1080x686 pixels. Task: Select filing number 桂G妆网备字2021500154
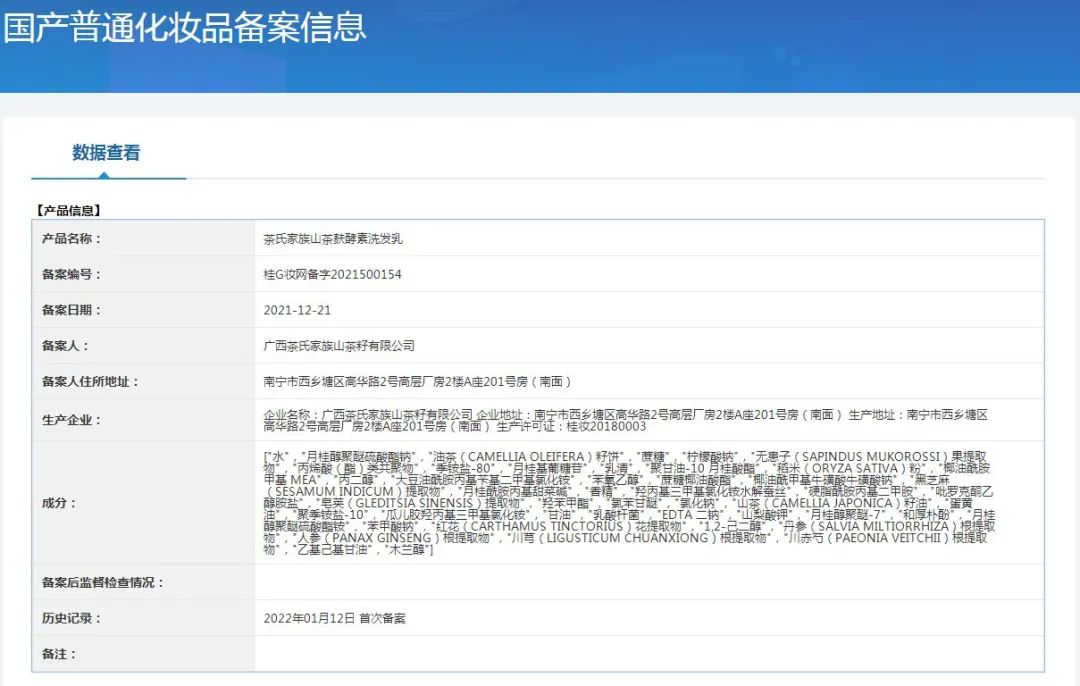pyautogui.click(x=332, y=274)
